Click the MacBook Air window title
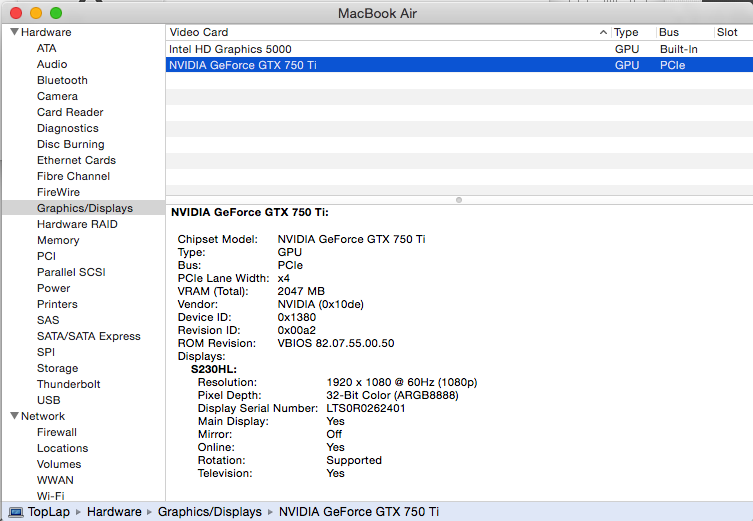Viewport: 753px width, 521px height. point(377,13)
